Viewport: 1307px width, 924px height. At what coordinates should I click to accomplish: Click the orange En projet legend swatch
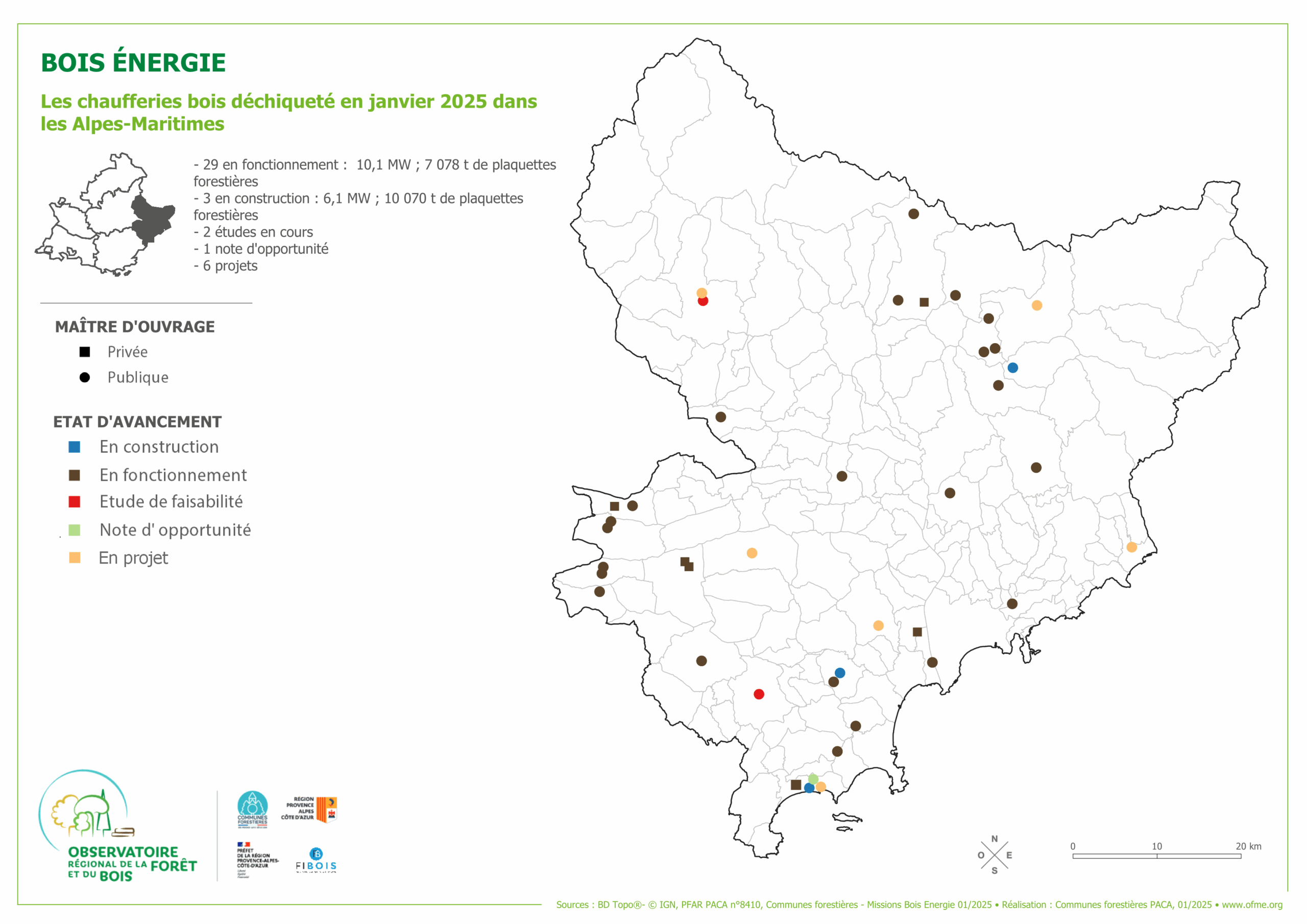74,558
